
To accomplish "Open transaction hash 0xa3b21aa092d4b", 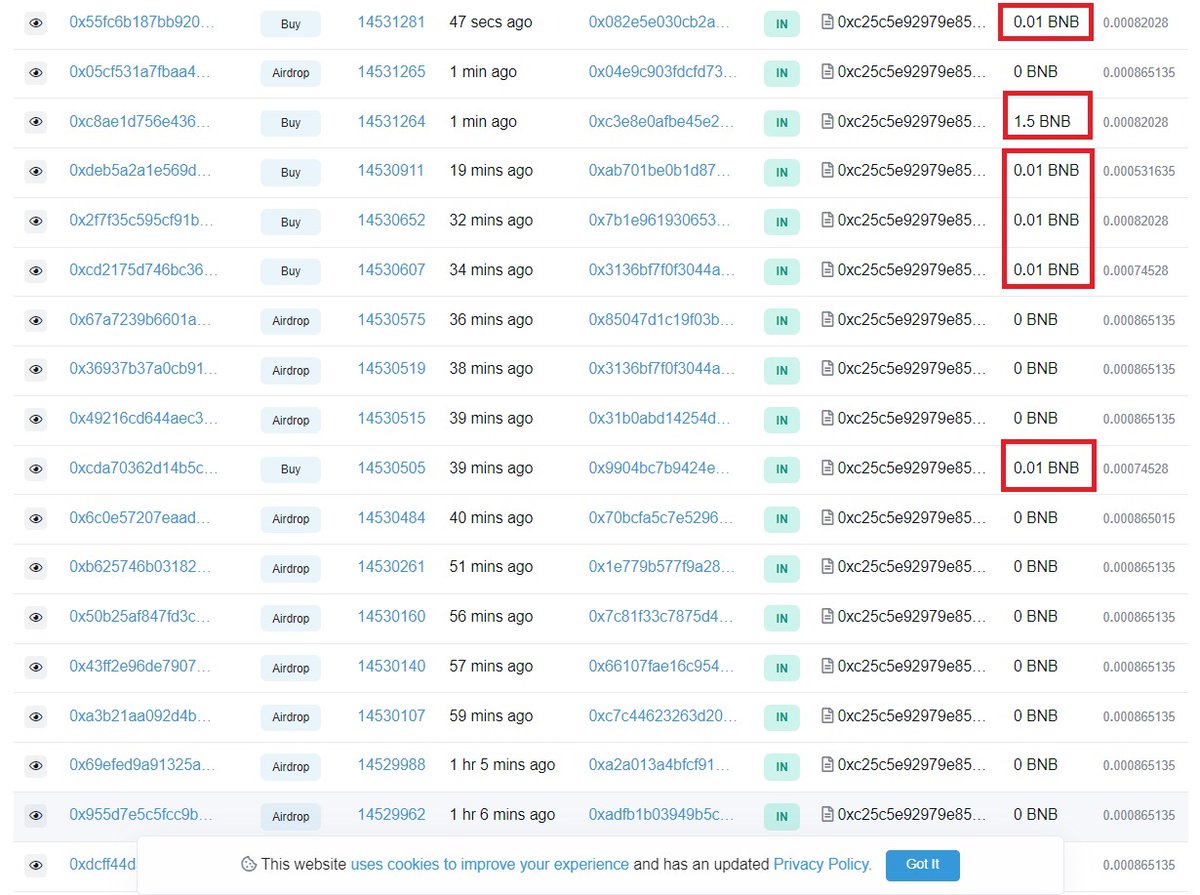I will (140, 716).
